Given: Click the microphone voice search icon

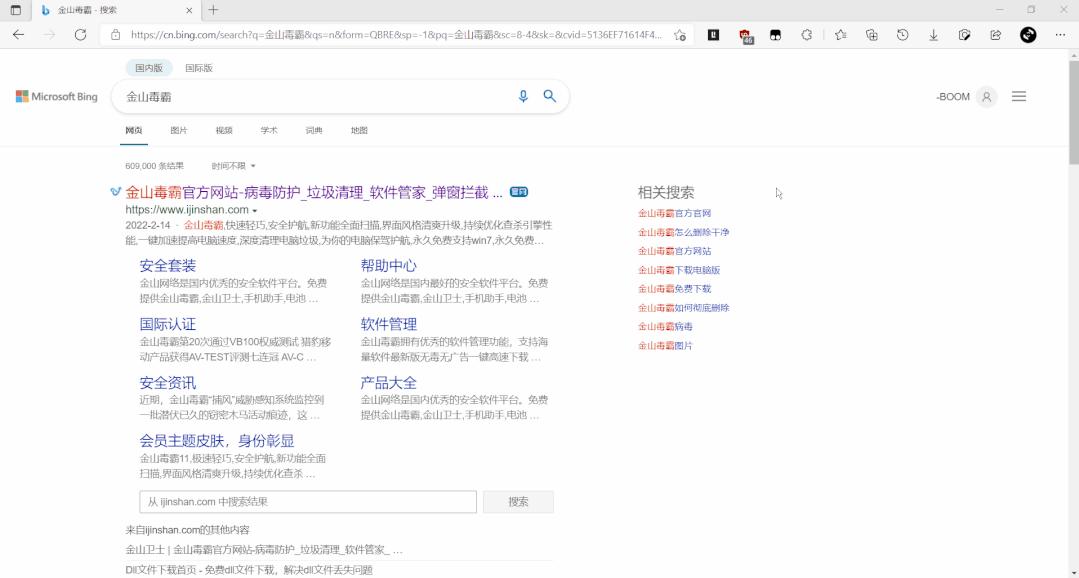Looking at the screenshot, I should point(522,97).
